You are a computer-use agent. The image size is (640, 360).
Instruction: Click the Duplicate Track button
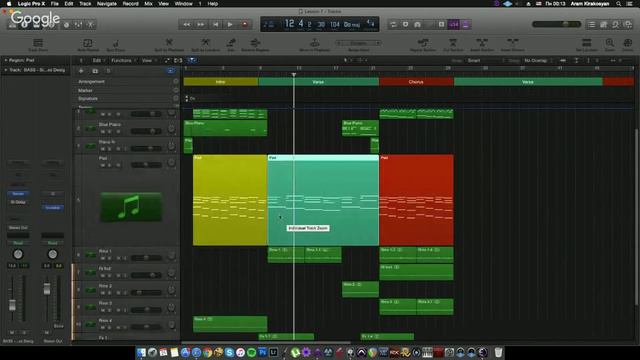coord(95,71)
